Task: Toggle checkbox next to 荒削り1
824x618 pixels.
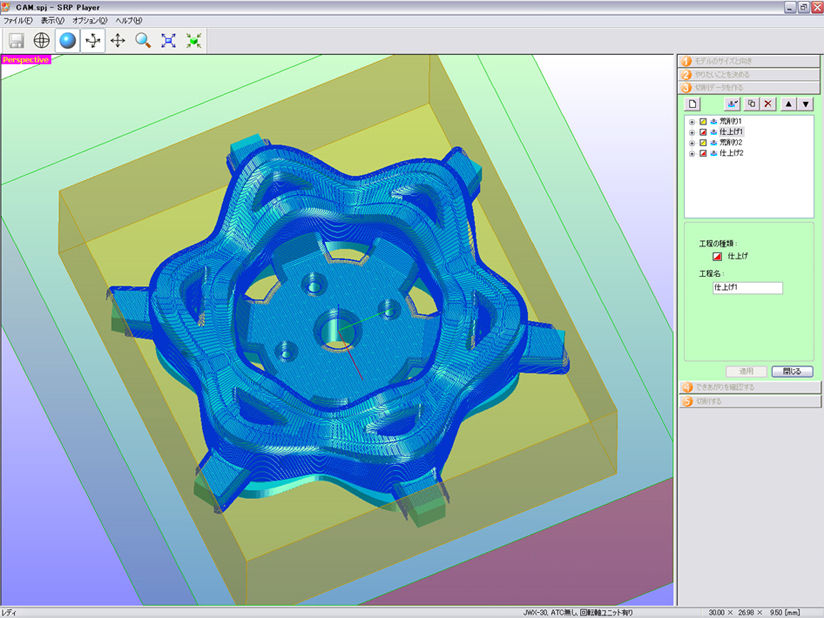Action: coord(703,121)
